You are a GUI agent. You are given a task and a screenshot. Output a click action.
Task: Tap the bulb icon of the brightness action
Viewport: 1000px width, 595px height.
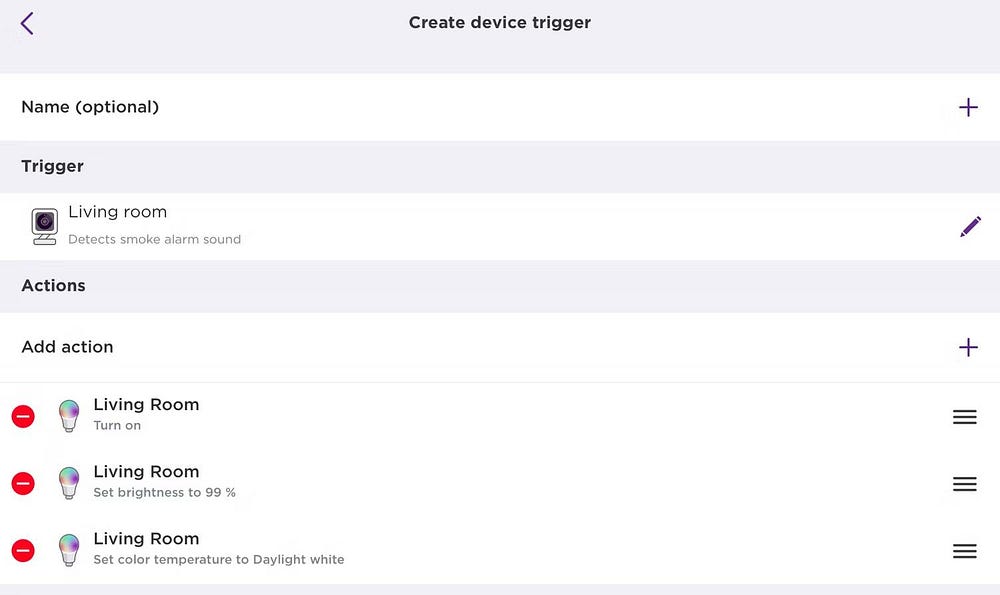click(69, 483)
